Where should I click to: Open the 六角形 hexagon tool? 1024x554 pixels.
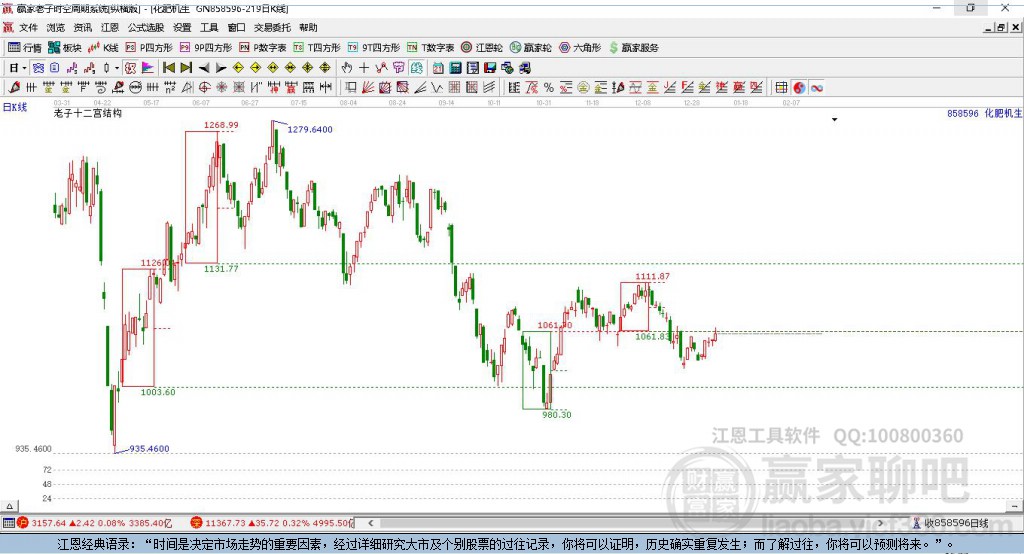pyautogui.click(x=580, y=48)
